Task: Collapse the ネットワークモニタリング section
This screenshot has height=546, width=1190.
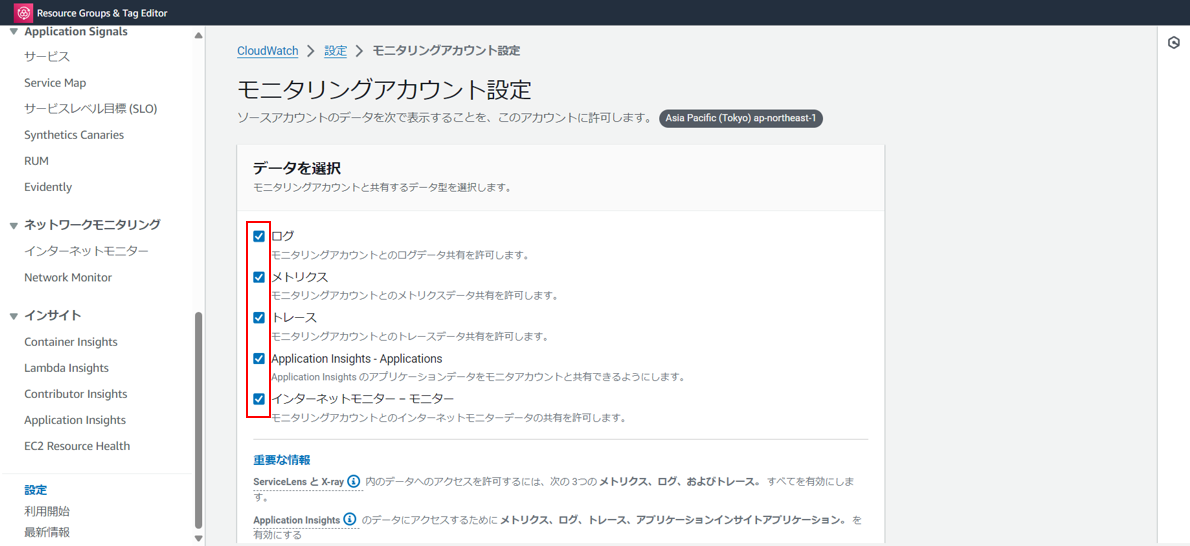Action: tap(14, 226)
